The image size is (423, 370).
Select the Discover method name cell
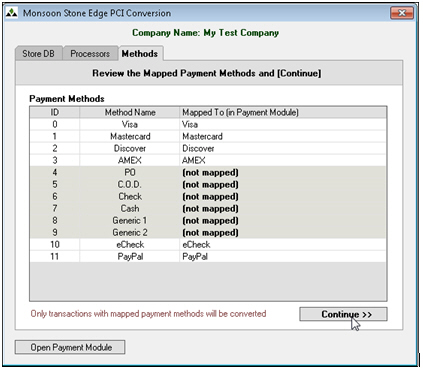tap(130, 148)
